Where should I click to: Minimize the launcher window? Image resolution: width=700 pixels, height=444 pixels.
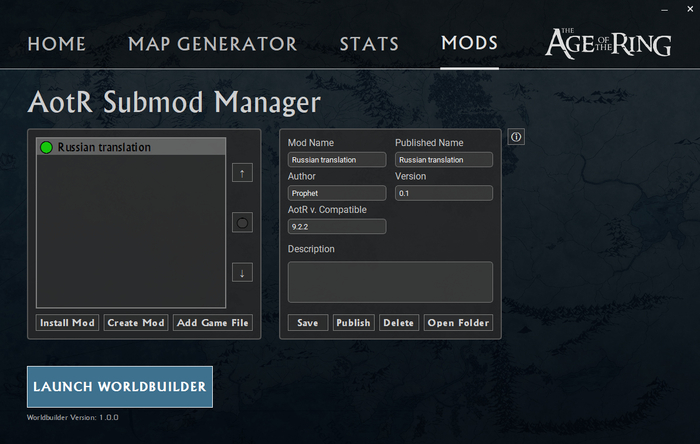coord(663,10)
